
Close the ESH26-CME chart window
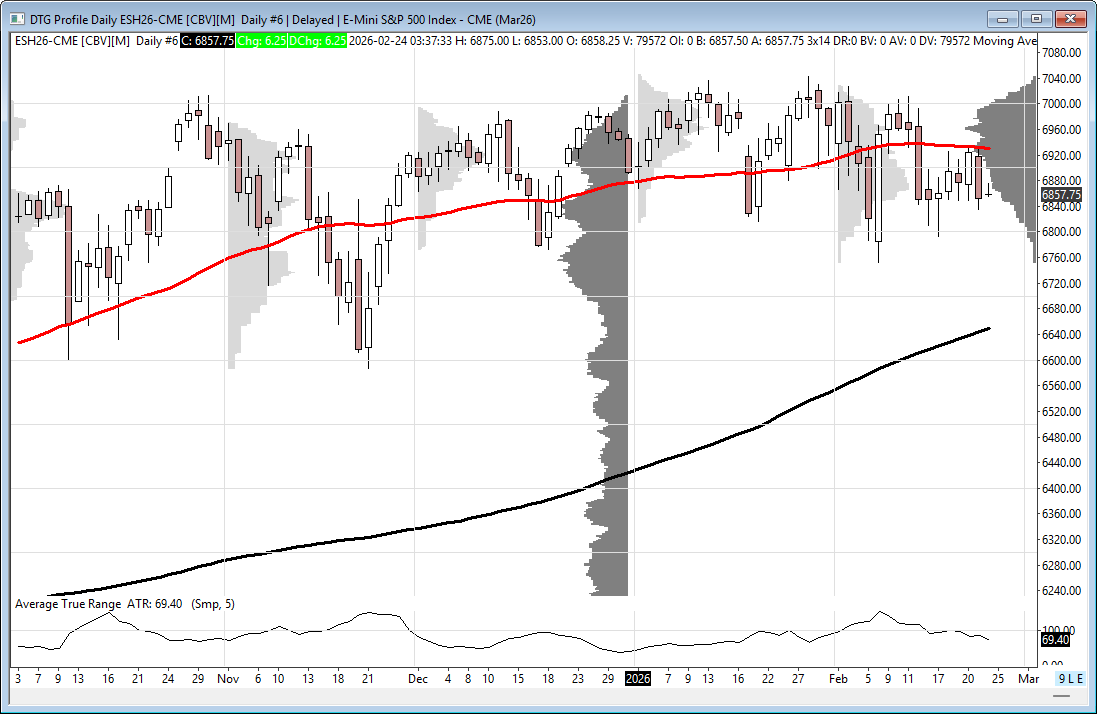click(x=1070, y=18)
